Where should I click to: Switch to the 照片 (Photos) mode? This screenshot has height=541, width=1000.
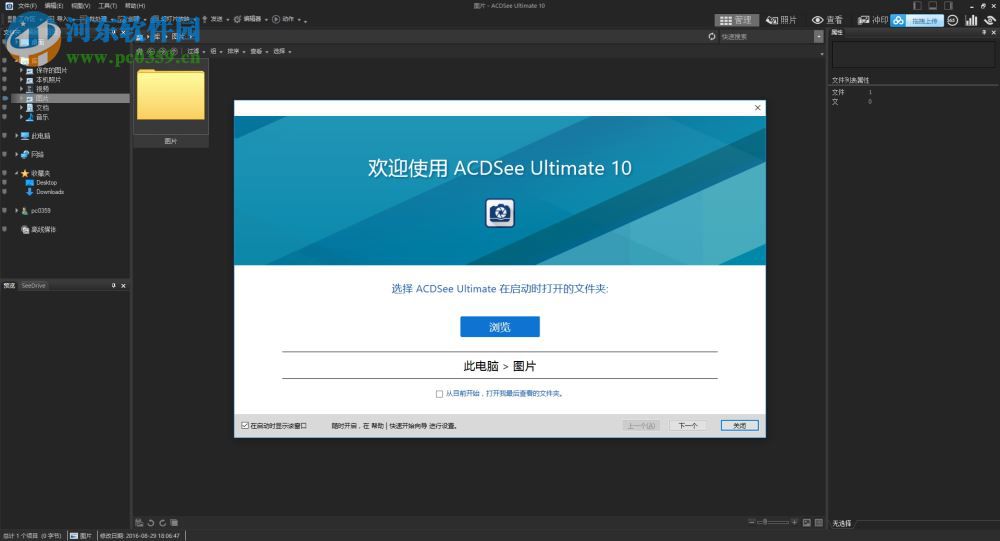point(782,20)
